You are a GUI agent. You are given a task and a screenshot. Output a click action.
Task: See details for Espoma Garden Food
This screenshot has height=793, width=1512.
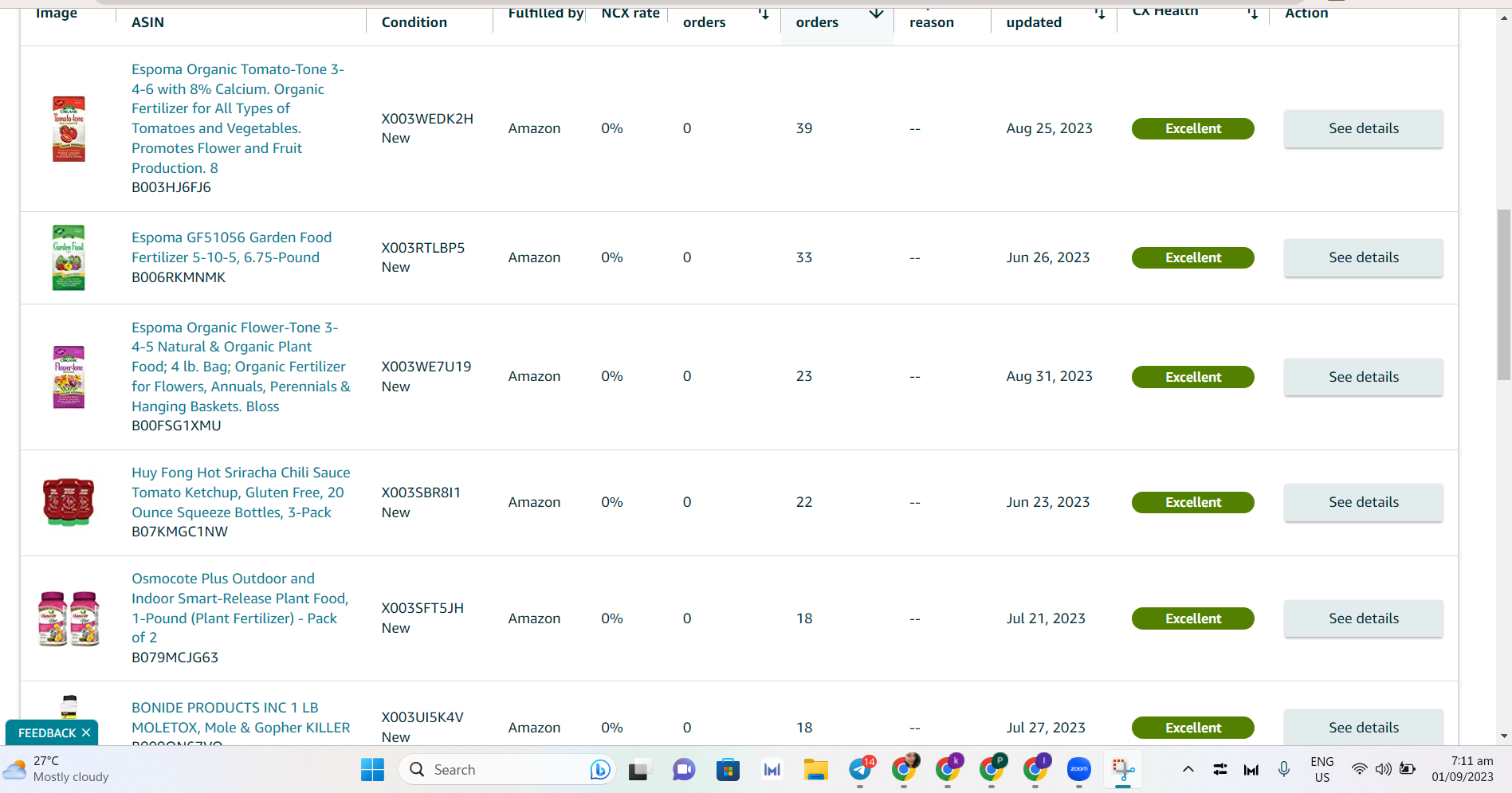pos(1363,257)
